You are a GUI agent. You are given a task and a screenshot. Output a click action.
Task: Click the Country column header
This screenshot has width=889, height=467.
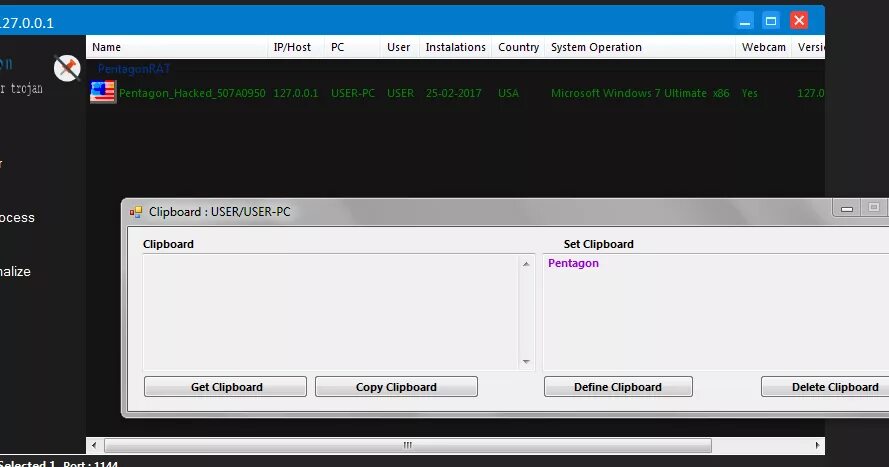518,47
